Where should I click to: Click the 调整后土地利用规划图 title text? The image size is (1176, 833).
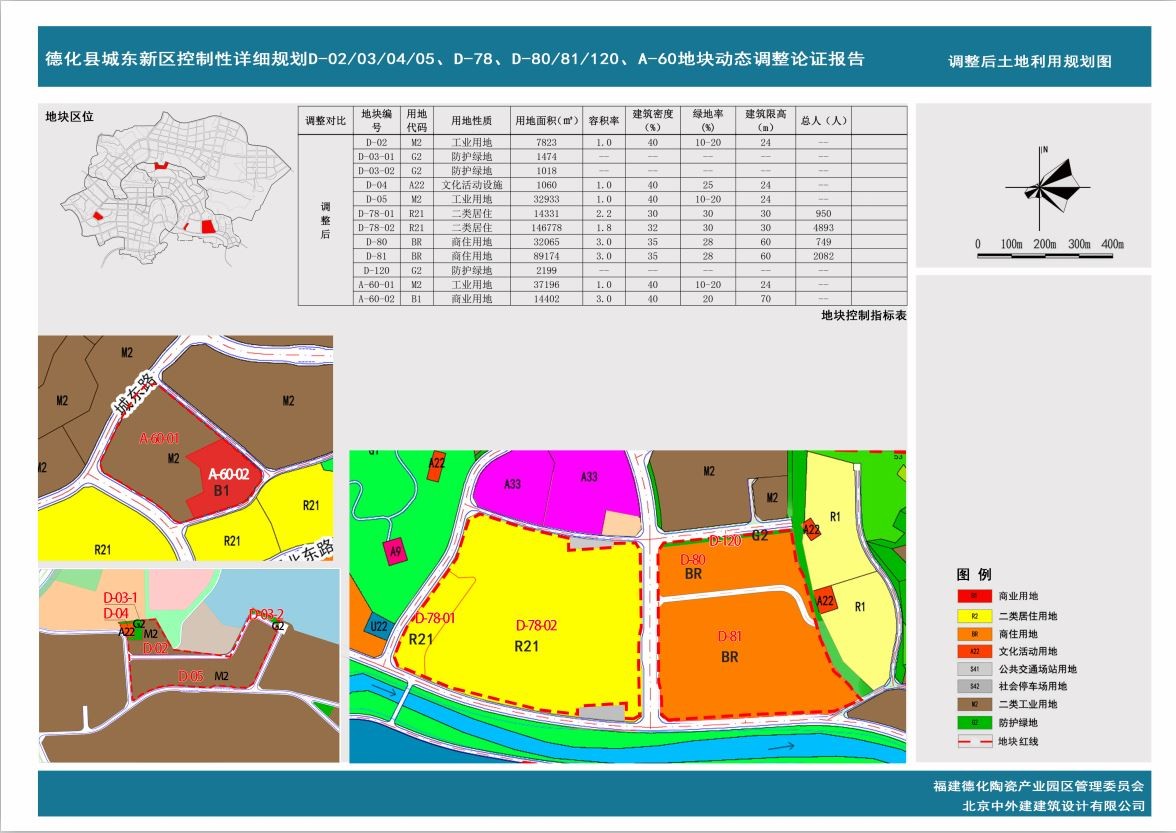(x=1029, y=61)
